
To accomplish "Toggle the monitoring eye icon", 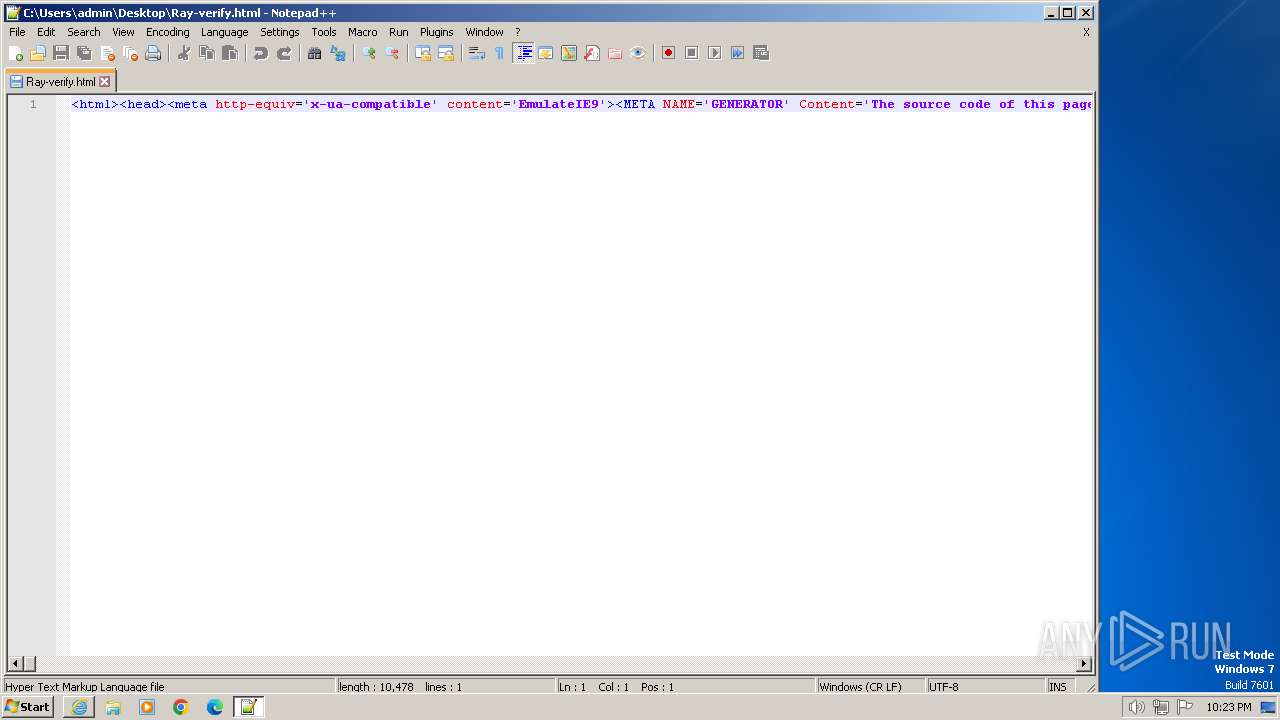I will pyautogui.click(x=638, y=53).
